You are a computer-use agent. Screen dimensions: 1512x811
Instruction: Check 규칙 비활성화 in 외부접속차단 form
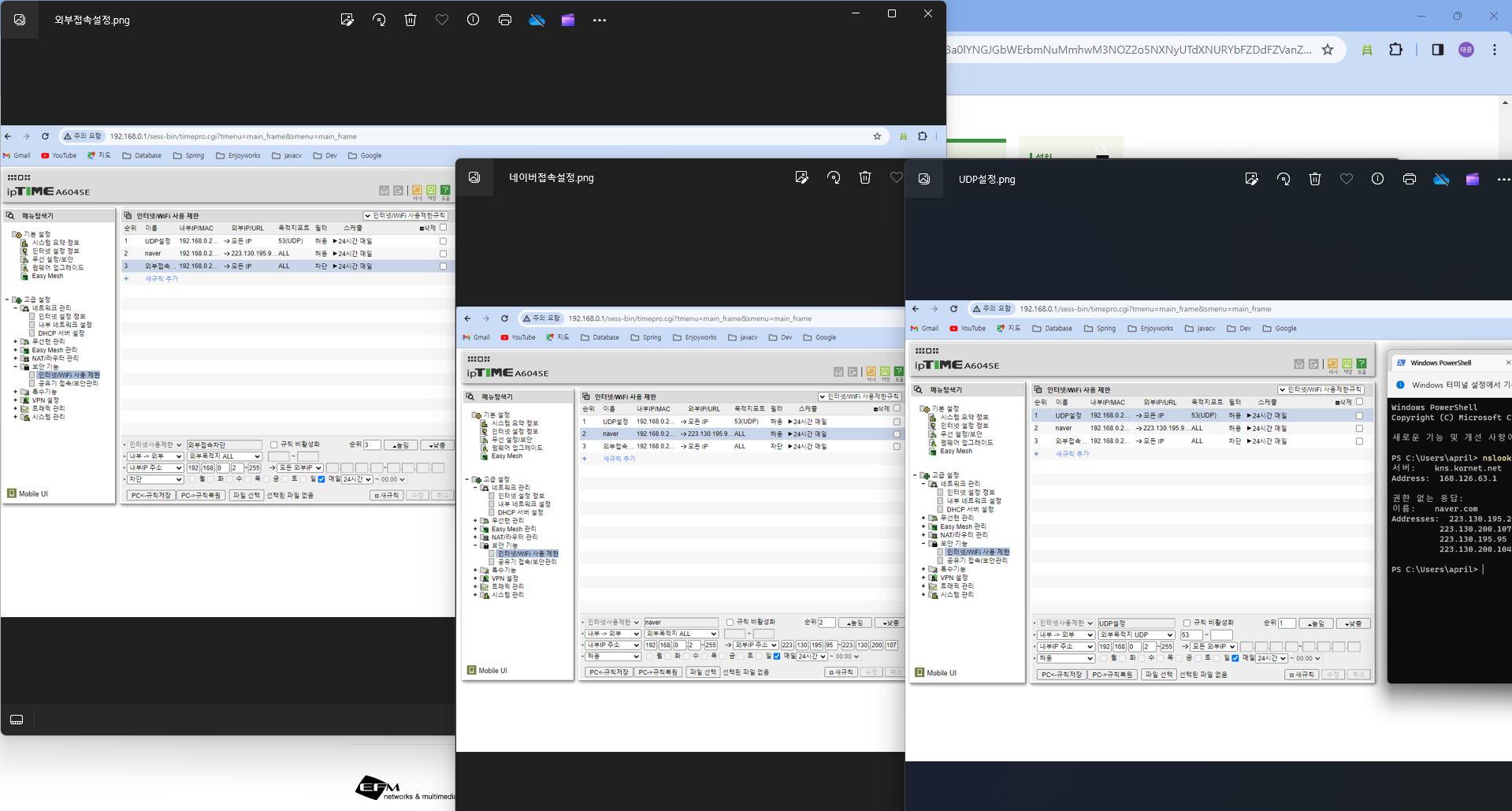pos(273,445)
